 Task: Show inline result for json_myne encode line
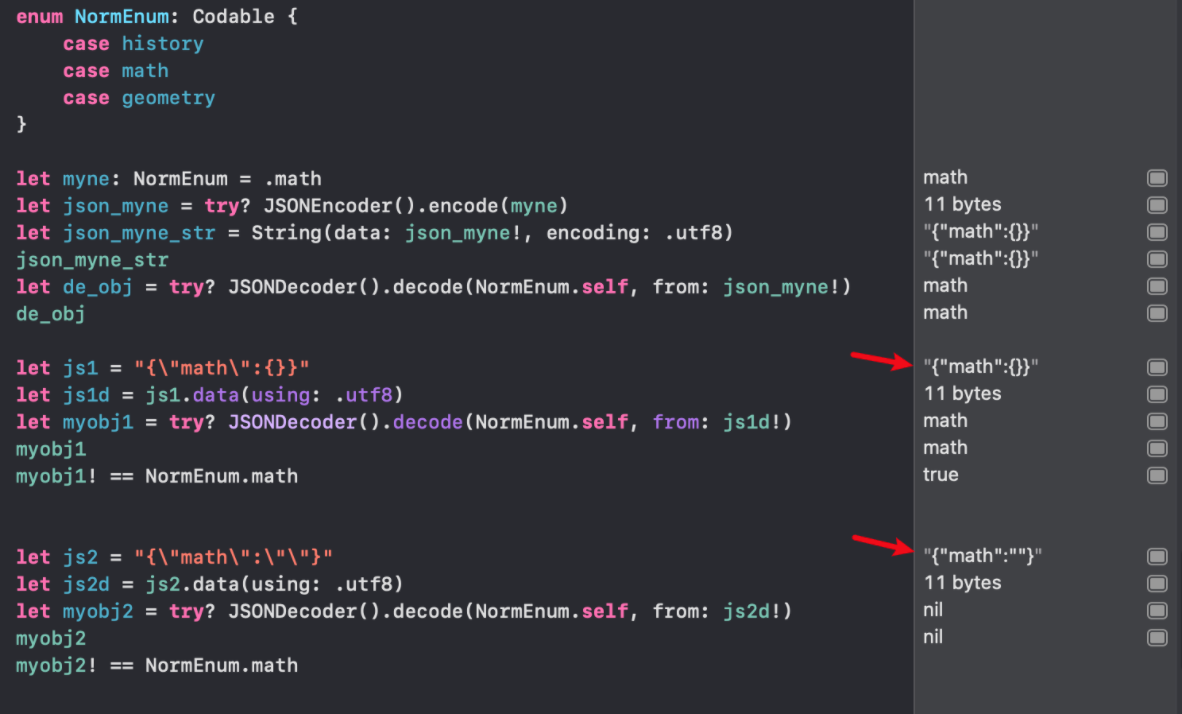pos(1157,205)
